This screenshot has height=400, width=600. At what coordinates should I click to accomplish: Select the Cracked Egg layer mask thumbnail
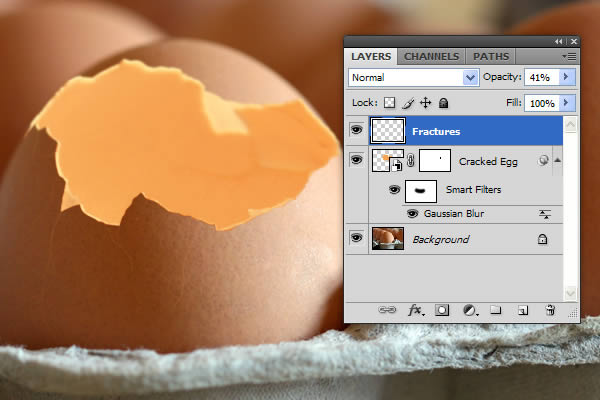pyautogui.click(x=435, y=160)
